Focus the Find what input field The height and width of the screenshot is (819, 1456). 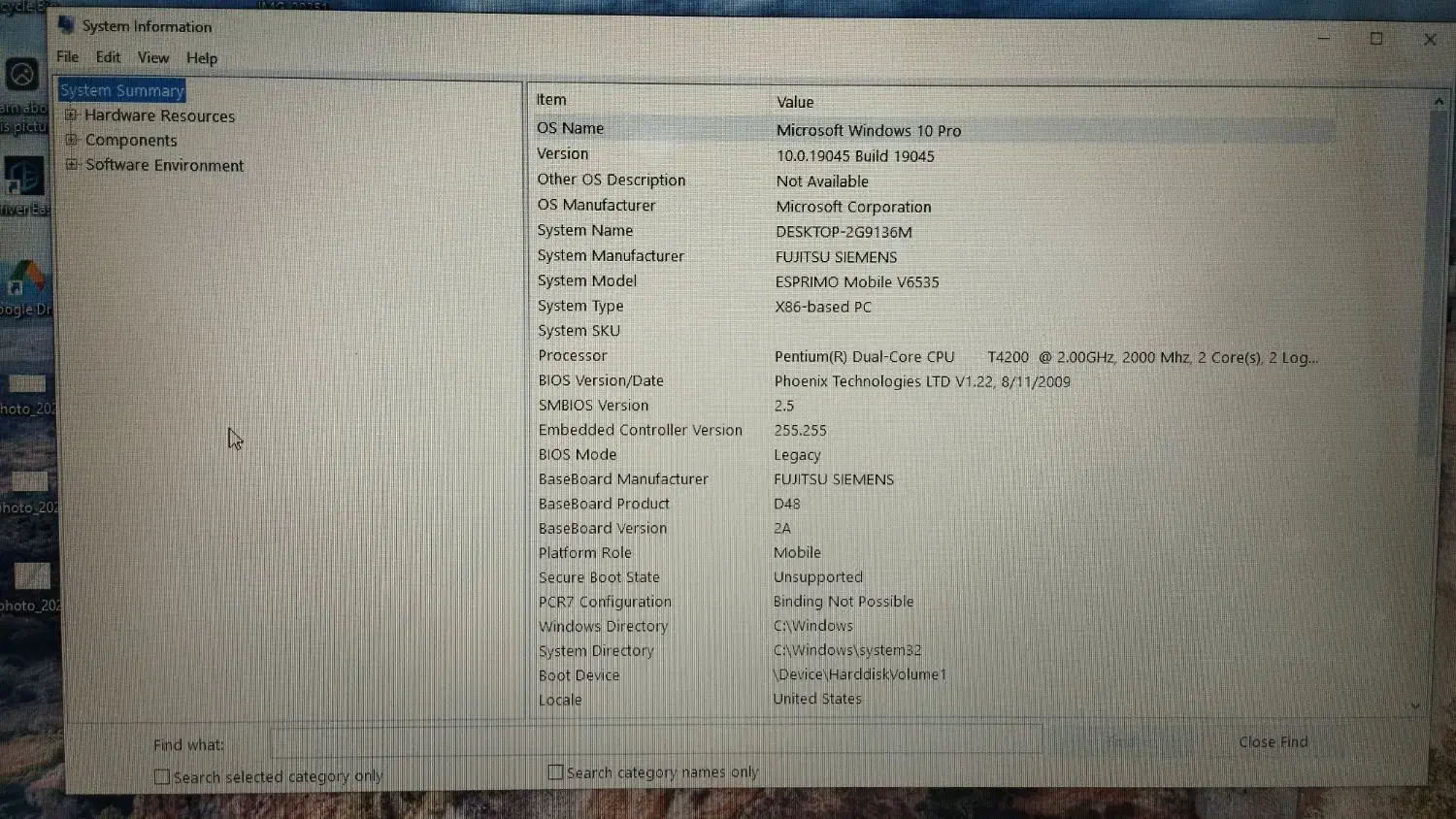(655, 740)
